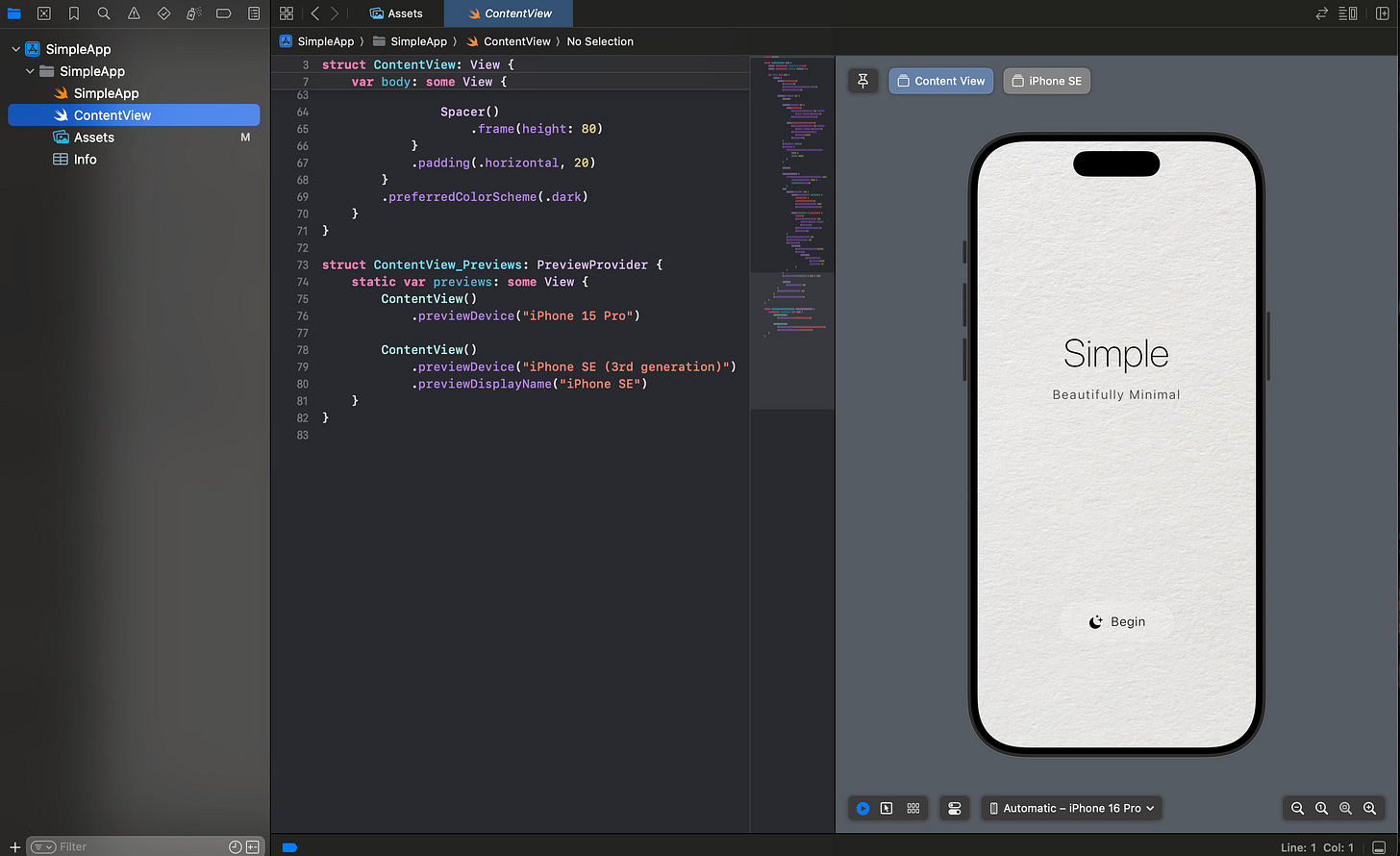Collapse the SimpleApp project root
Viewport: 1400px width, 856px height.
[x=15, y=49]
